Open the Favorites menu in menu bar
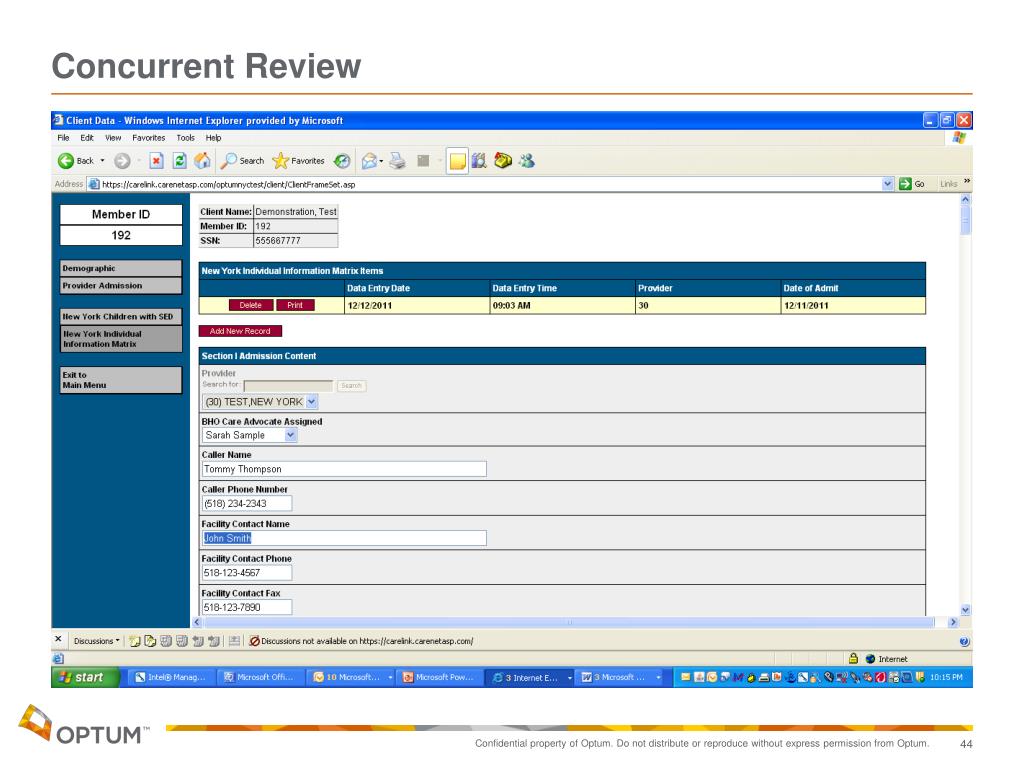The image size is (1024, 768). 149,137
